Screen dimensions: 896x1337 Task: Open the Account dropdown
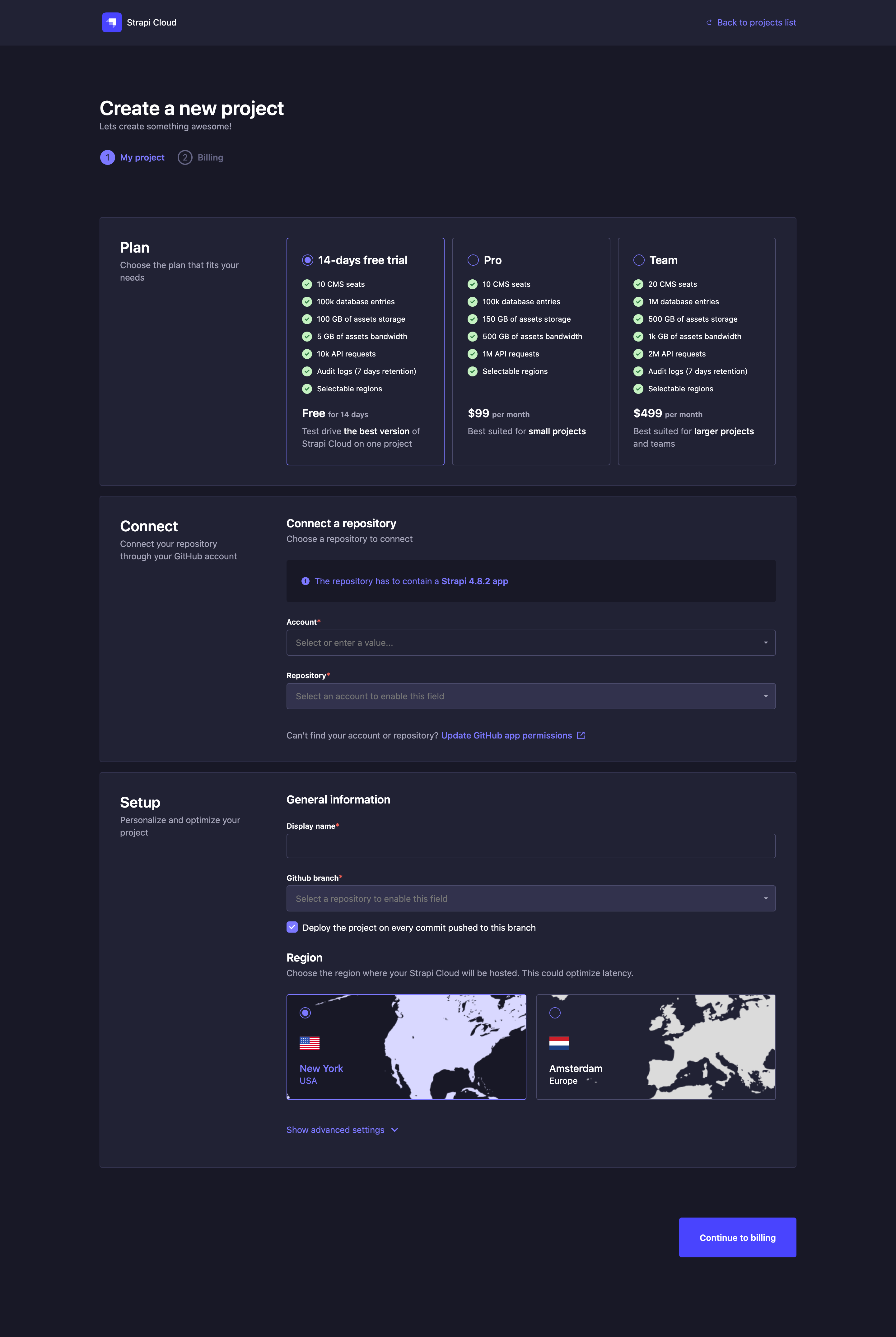pyautogui.click(x=531, y=643)
